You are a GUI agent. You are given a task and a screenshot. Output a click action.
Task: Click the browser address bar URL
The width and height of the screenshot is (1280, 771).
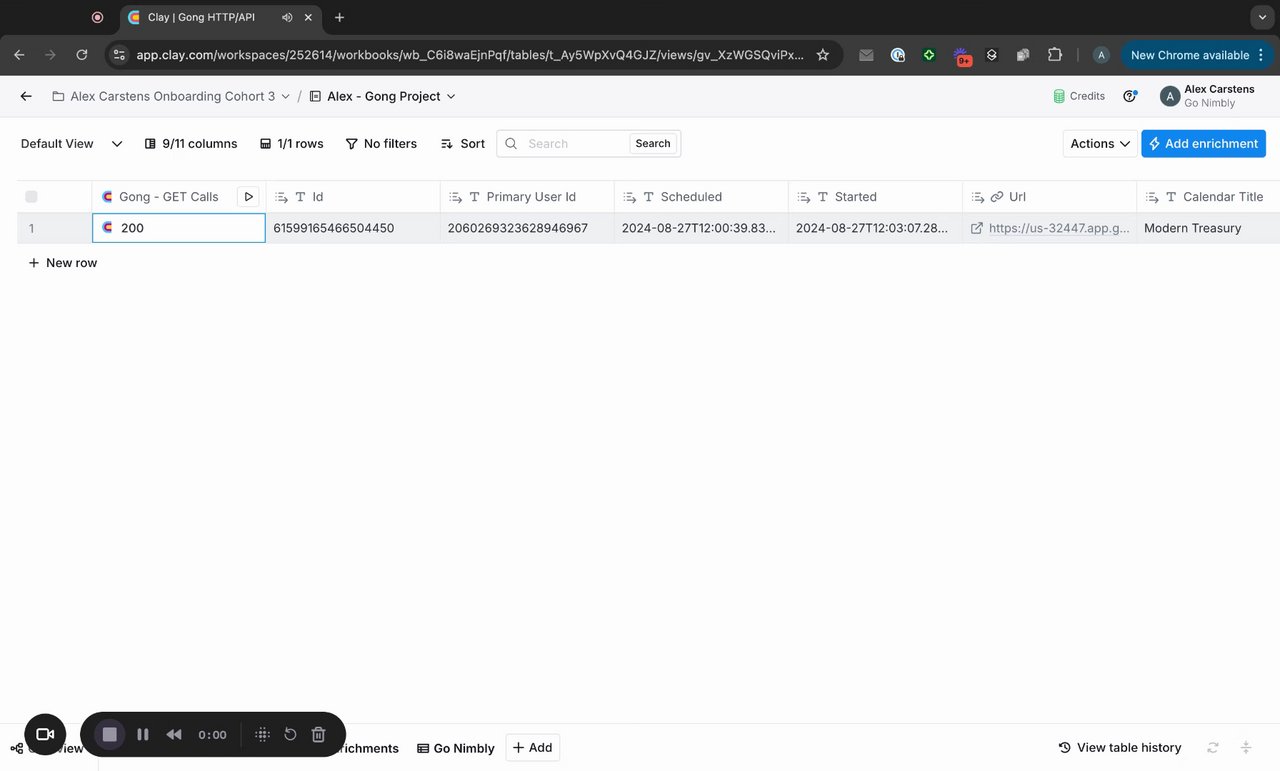click(470, 55)
